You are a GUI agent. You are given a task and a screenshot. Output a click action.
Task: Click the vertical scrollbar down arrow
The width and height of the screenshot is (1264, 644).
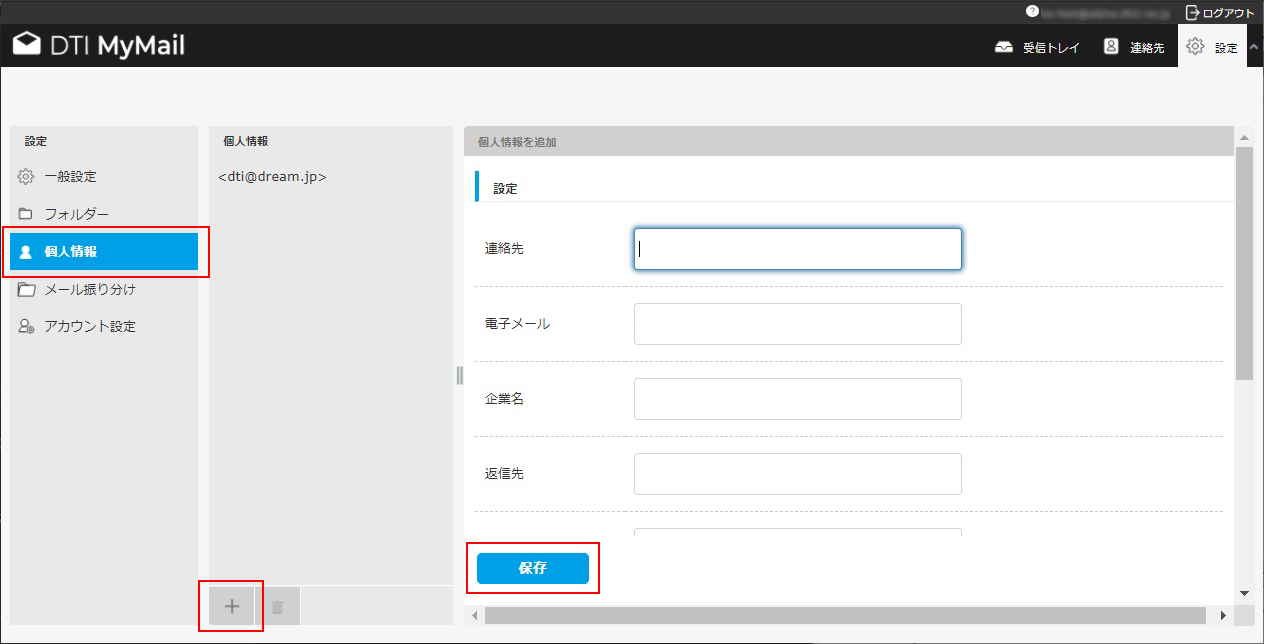click(1244, 593)
